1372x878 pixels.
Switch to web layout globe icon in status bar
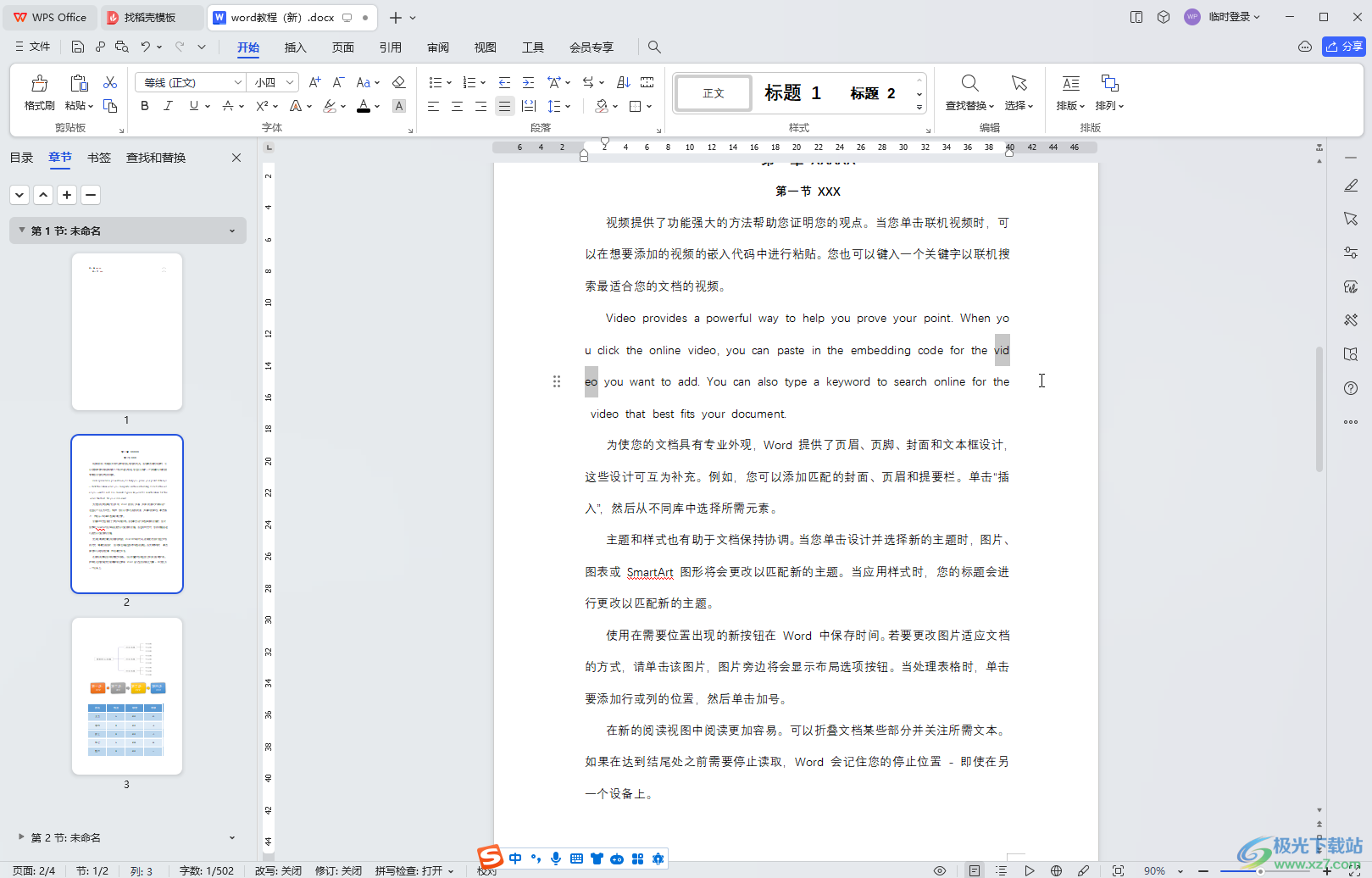tap(1056, 870)
